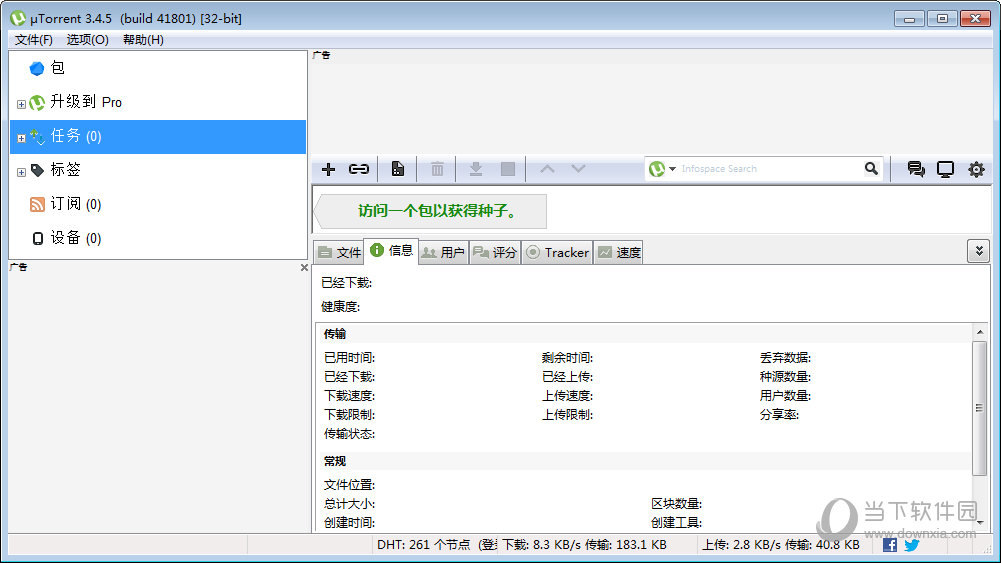The image size is (1001, 563).
Task: Move torrent down in queue
Action: (x=578, y=169)
